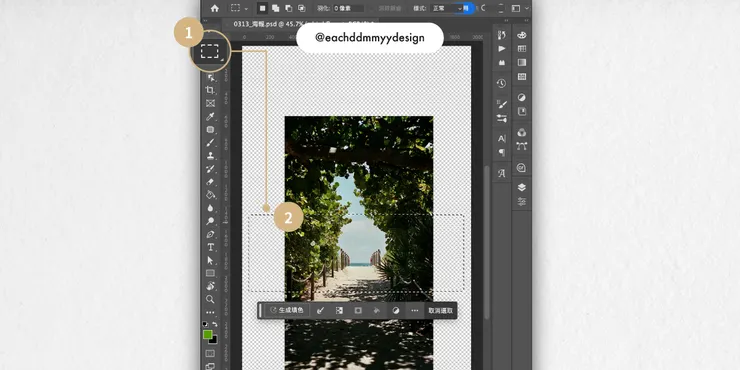
Task: Open the workspace layout icon
Action: point(516,8)
